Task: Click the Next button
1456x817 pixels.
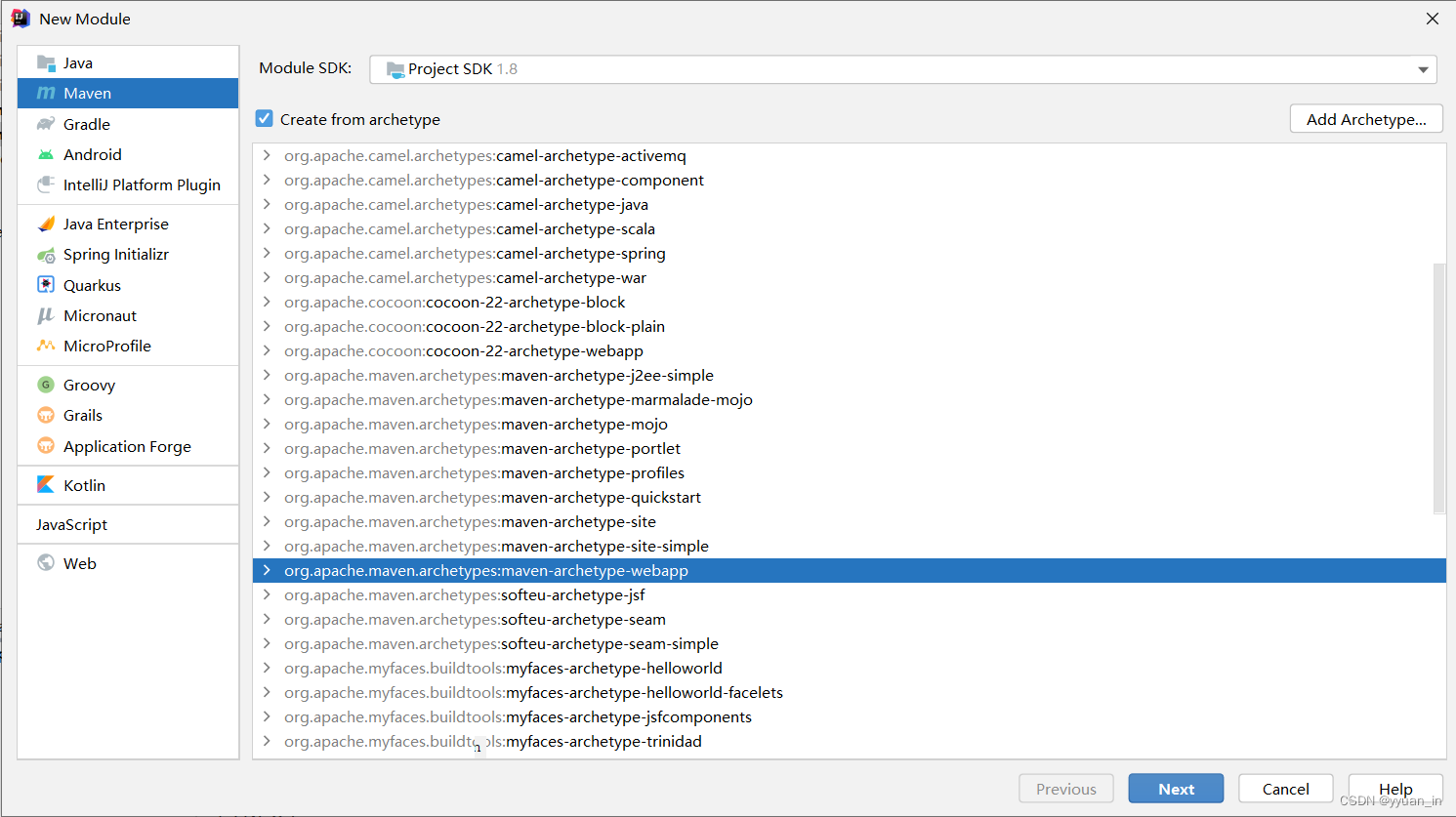Action: [x=1176, y=789]
